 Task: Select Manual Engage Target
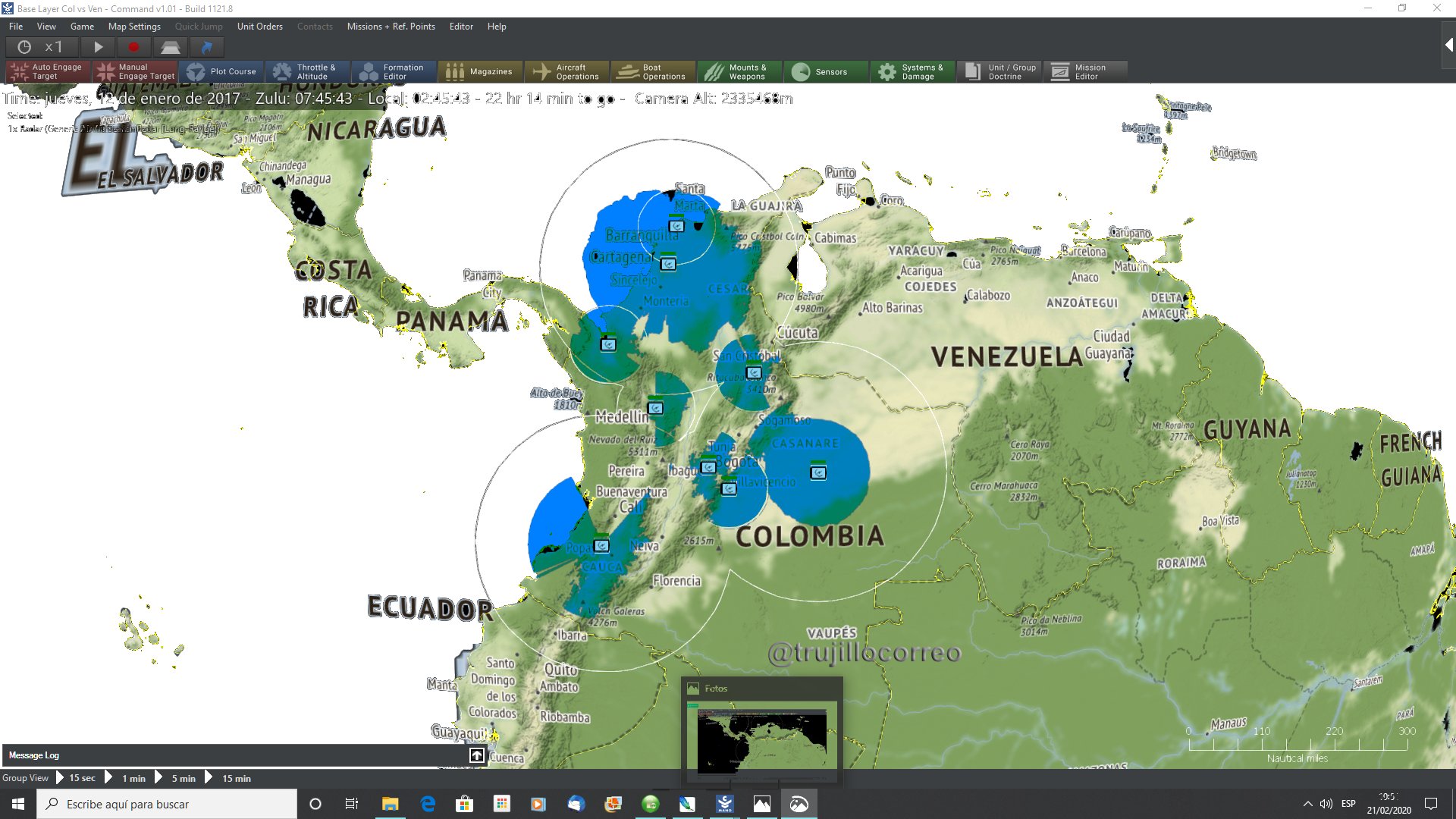tap(135, 71)
